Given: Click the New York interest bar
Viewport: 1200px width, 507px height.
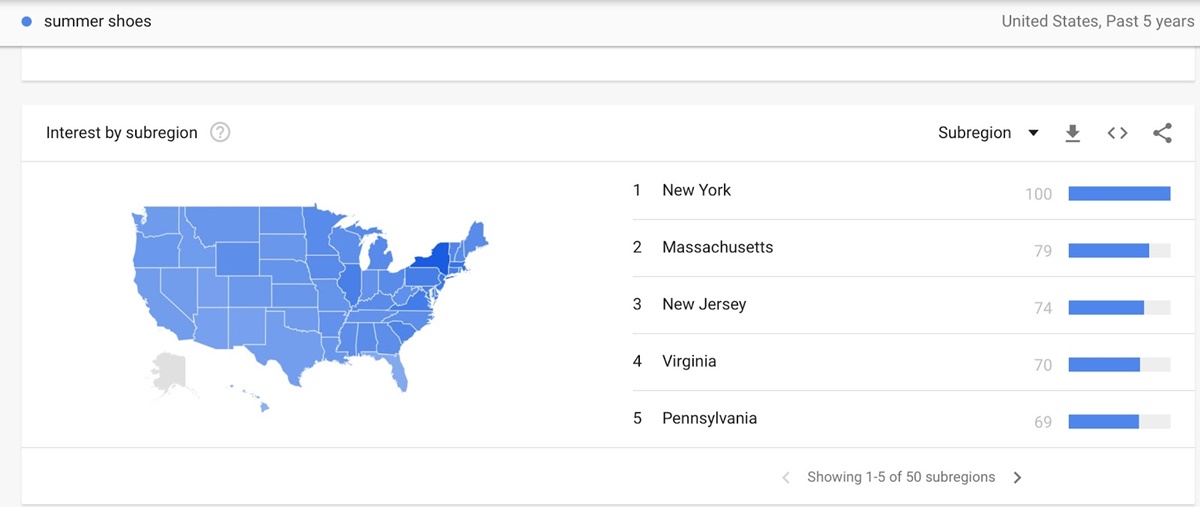Looking at the screenshot, I should coord(1119,194).
